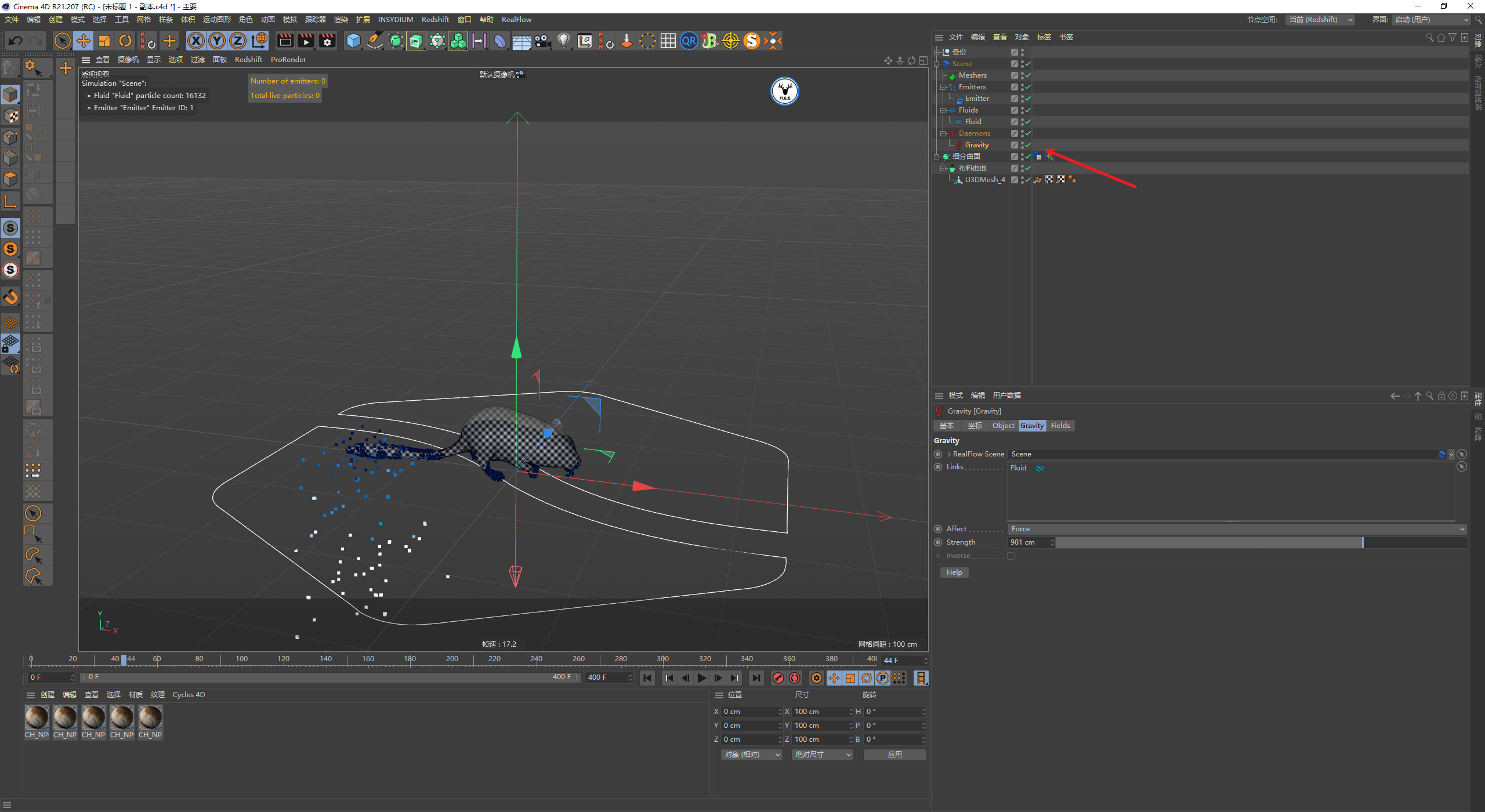Image resolution: width=1485 pixels, height=812 pixels.
Task: Adjust the gravity Strength slider
Action: [x=1362, y=542]
